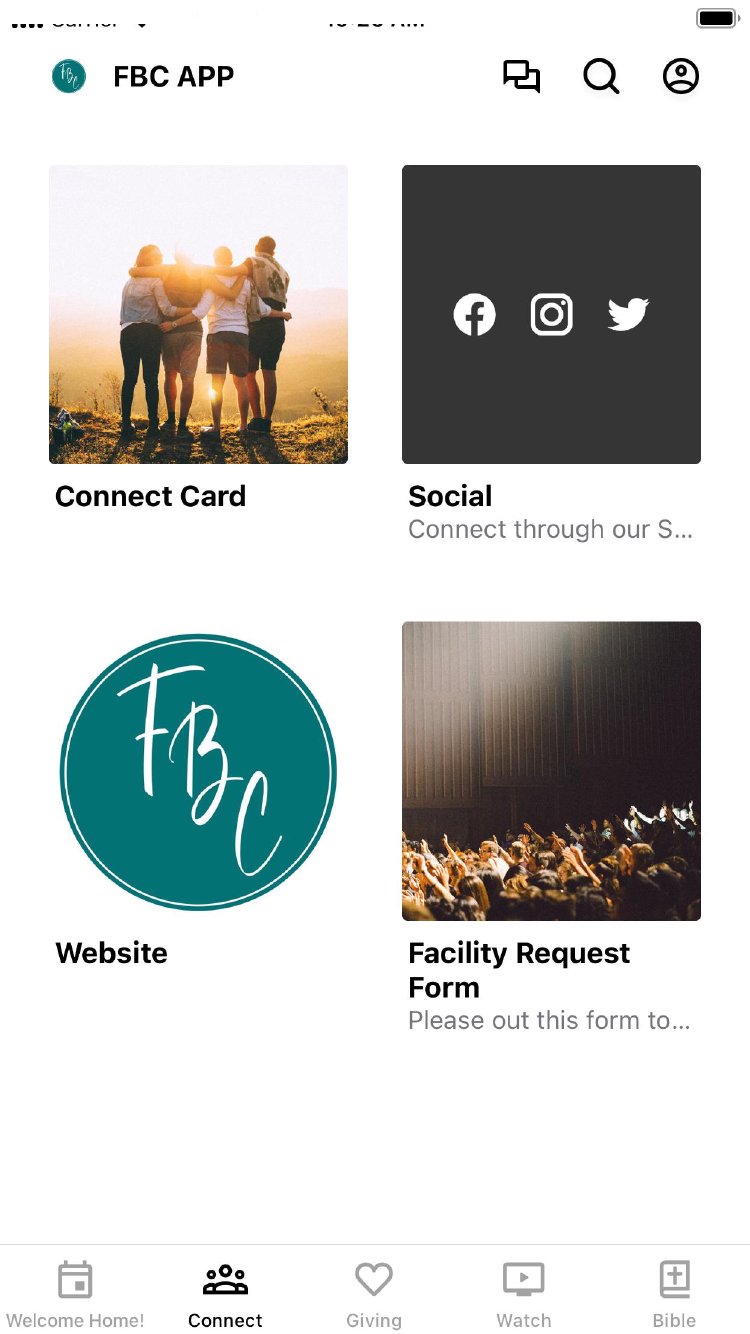The height and width of the screenshot is (1334, 750).
Task: Open the Watch tab
Action: [524, 1294]
